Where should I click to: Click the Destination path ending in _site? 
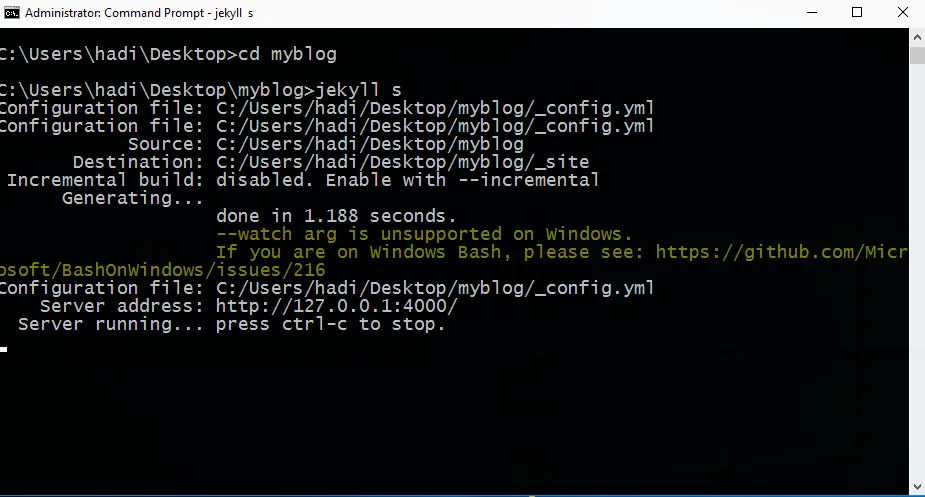tap(402, 162)
